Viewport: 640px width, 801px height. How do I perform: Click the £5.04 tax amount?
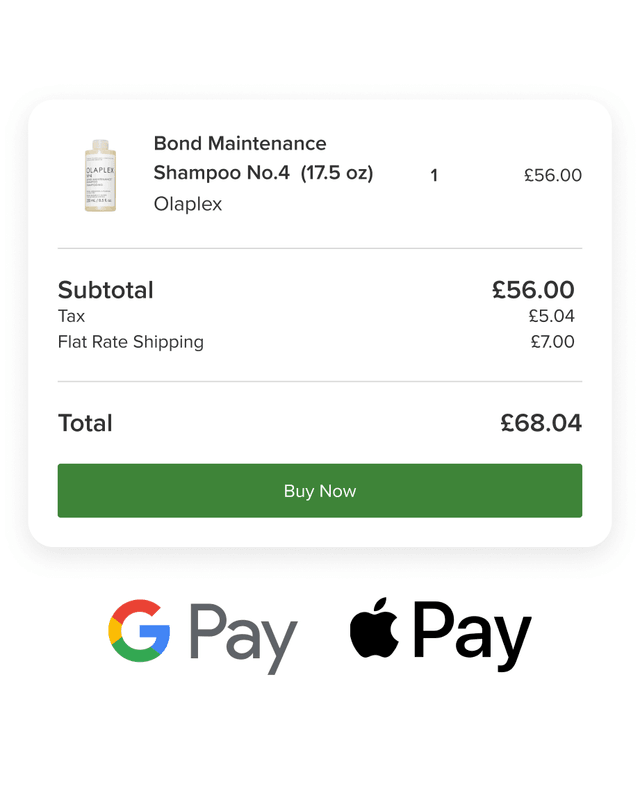point(554,315)
